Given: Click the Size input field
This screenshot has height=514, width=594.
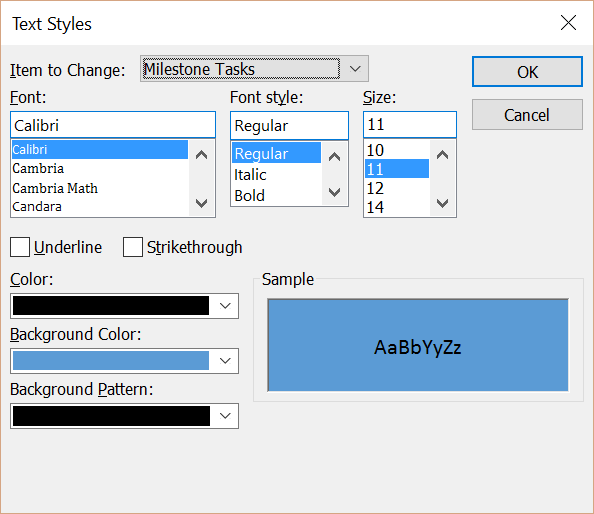Looking at the screenshot, I should point(410,125).
